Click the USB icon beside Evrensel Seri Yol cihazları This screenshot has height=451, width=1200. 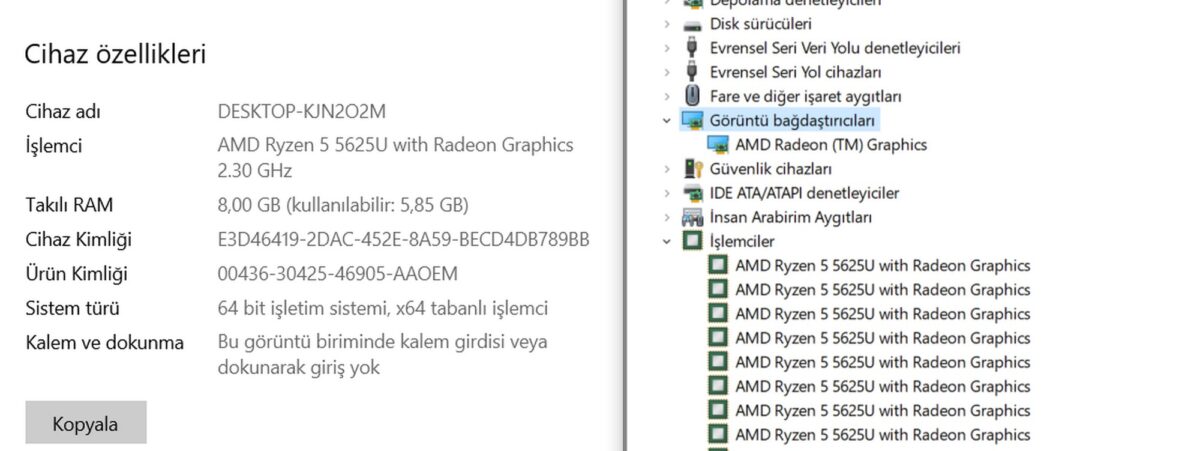tap(692, 72)
